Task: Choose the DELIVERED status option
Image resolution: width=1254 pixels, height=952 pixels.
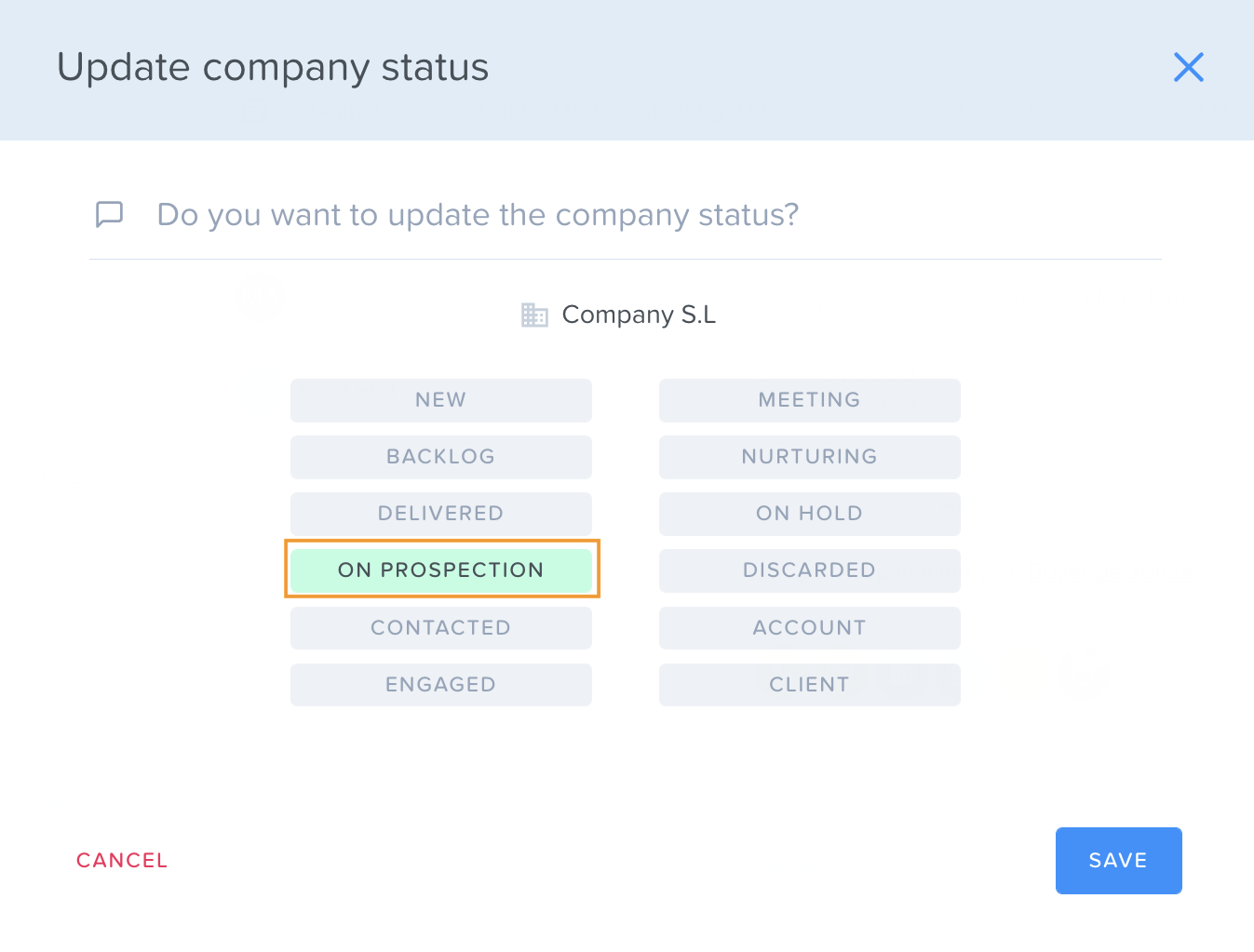Action: (x=441, y=514)
